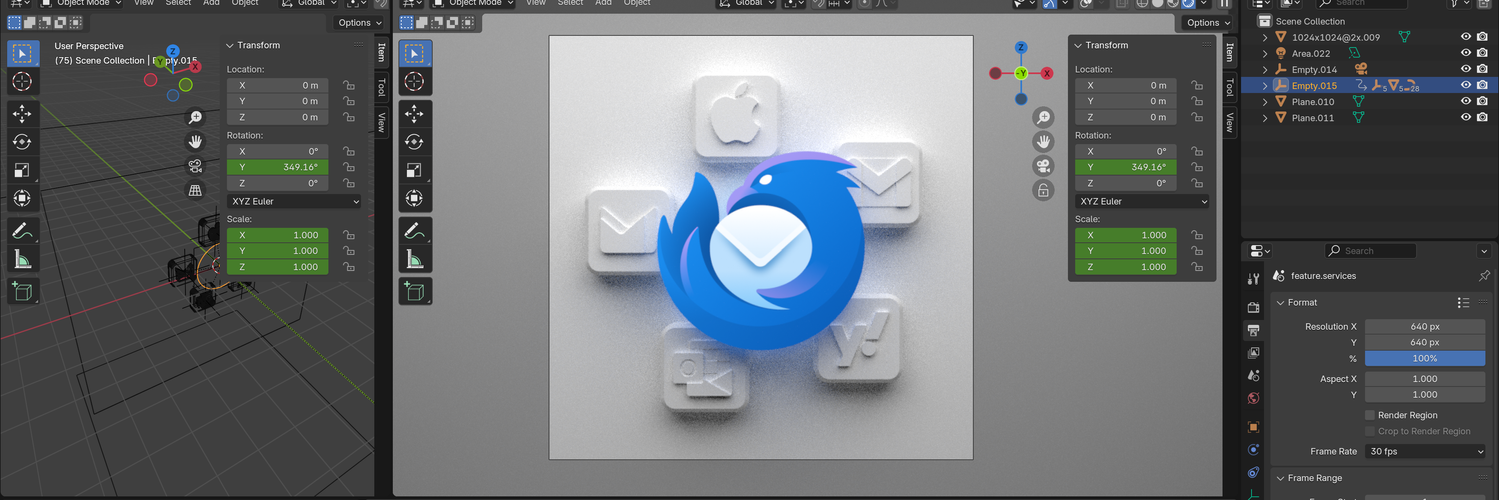Image resolution: width=1499 pixels, height=500 pixels.
Task: Open Options dropdown in render viewport
Action: (x=1208, y=22)
